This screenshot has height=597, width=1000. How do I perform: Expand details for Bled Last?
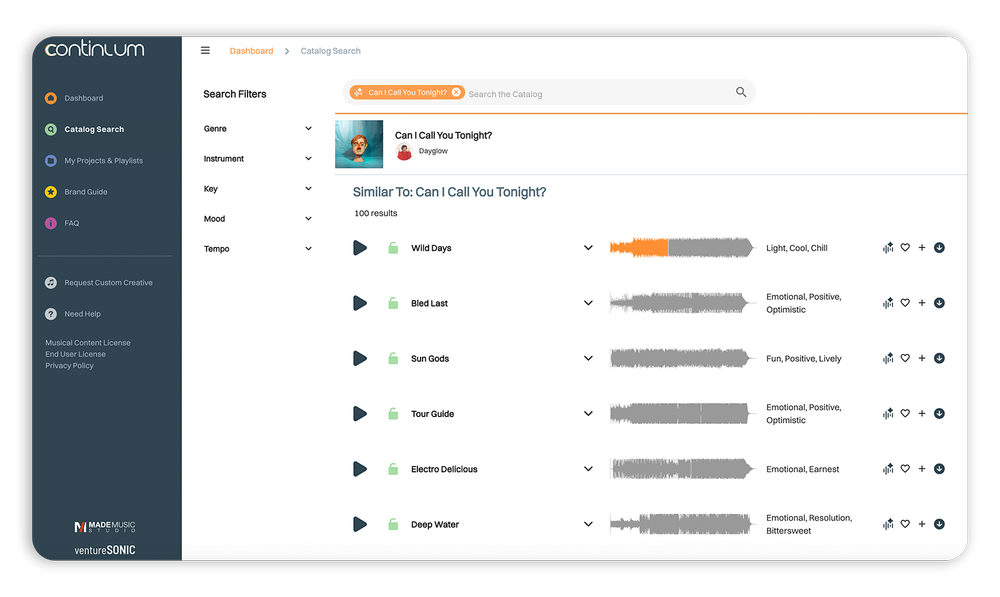point(588,303)
